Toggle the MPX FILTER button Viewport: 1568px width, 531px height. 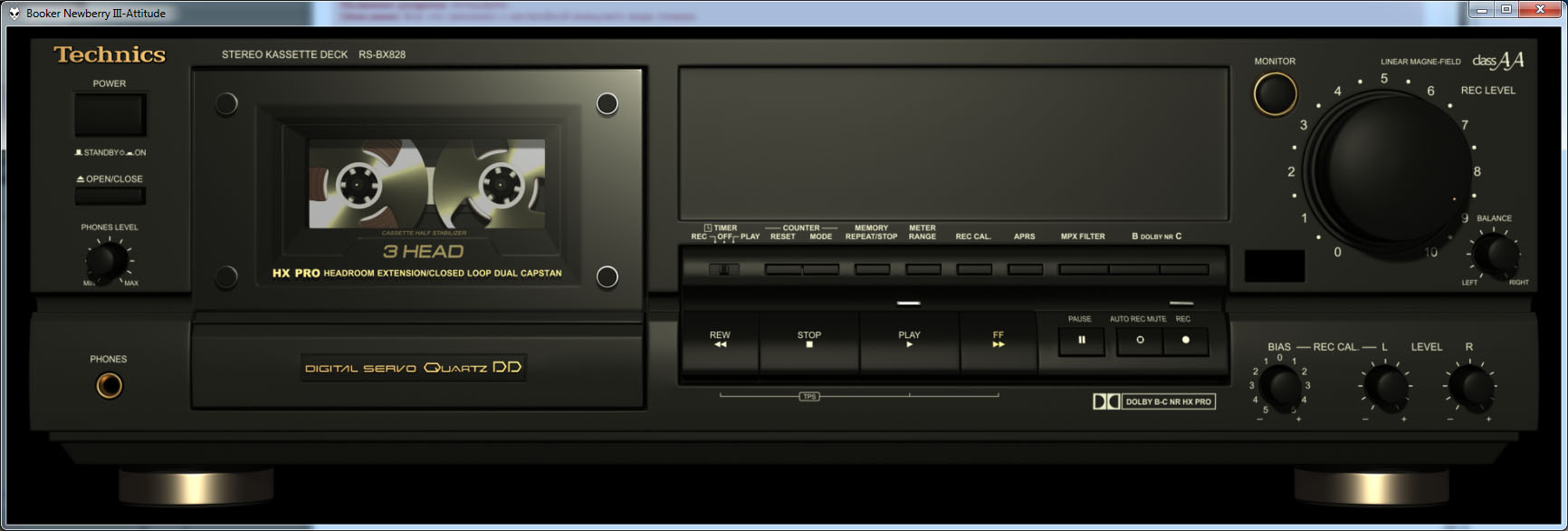[1084, 269]
